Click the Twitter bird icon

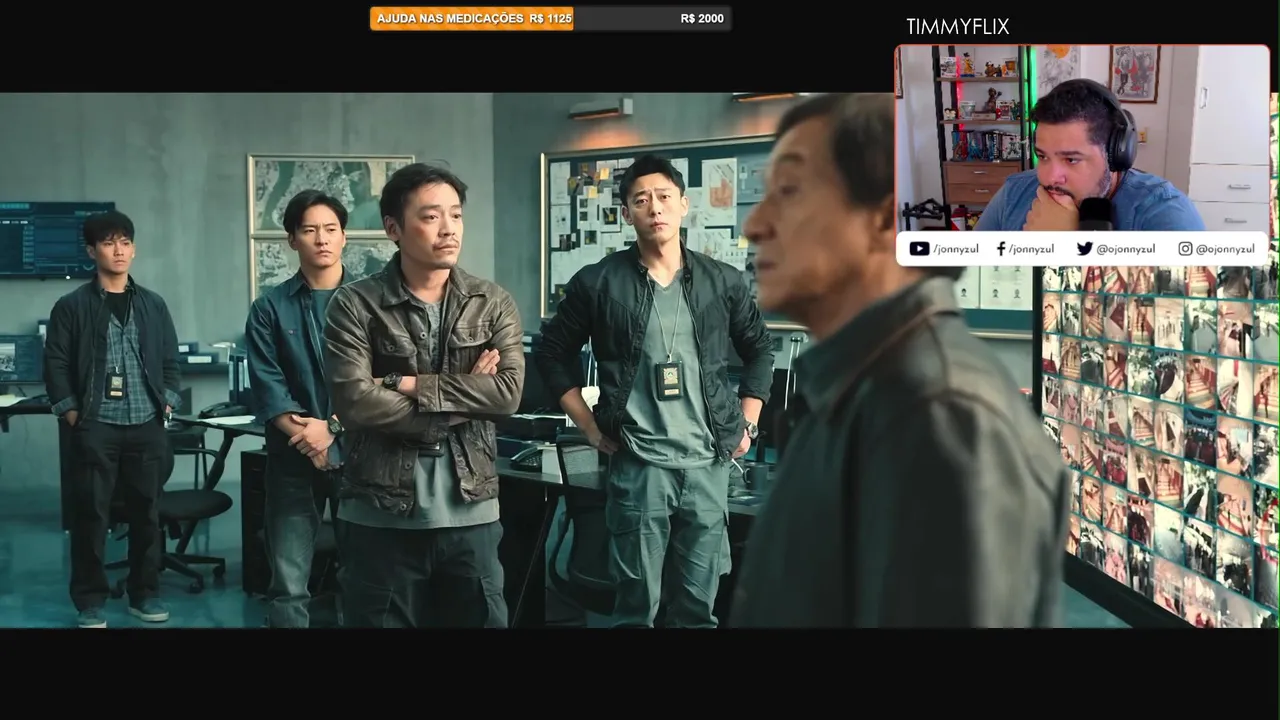pos(1084,249)
